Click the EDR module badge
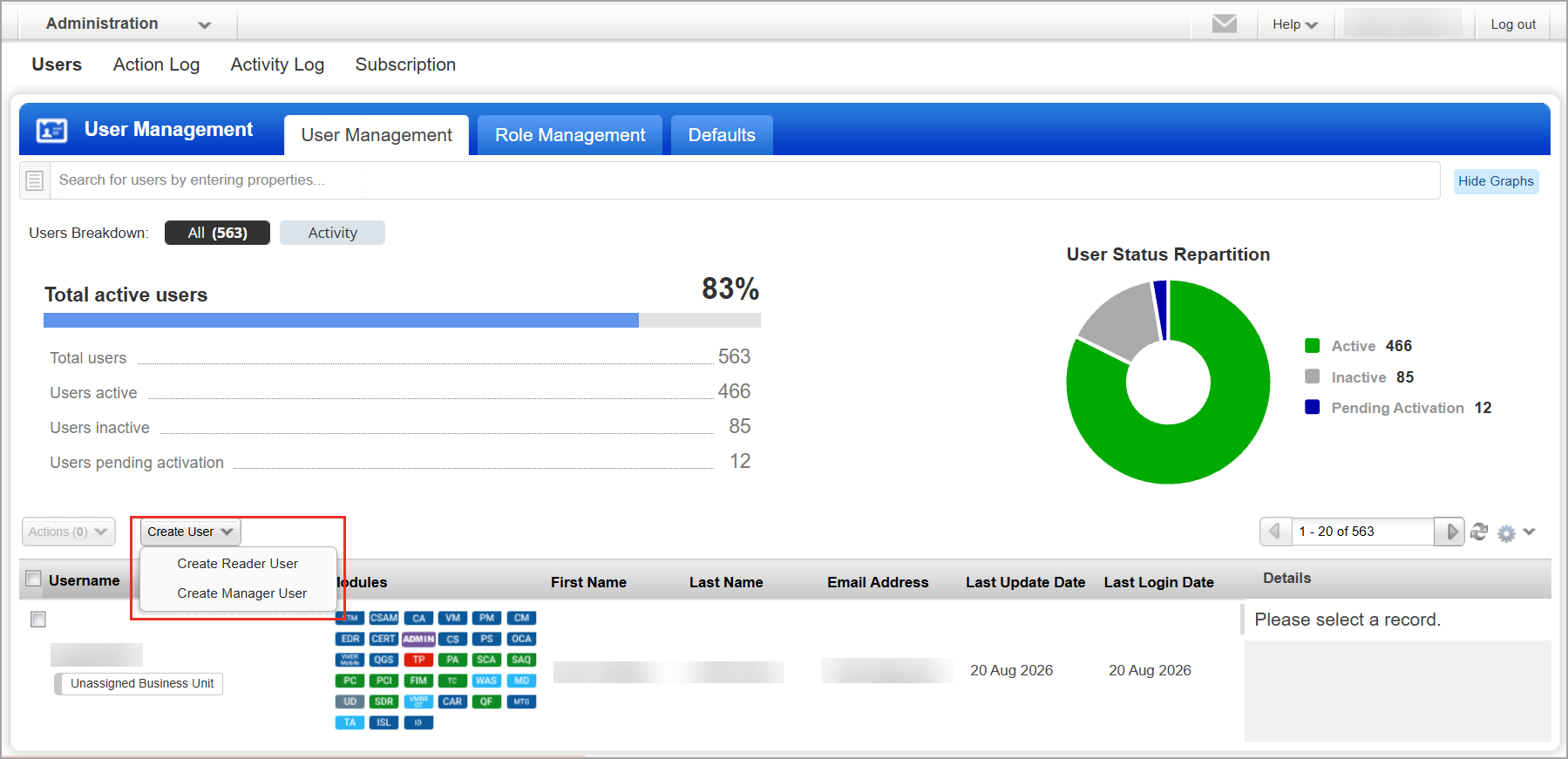The height and width of the screenshot is (759, 1568). click(x=350, y=639)
